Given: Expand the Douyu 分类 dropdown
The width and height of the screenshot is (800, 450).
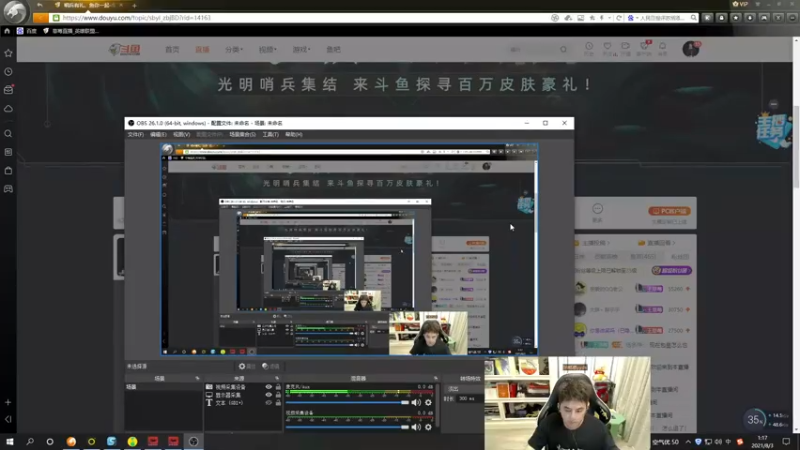Looking at the screenshot, I should tap(234, 49).
